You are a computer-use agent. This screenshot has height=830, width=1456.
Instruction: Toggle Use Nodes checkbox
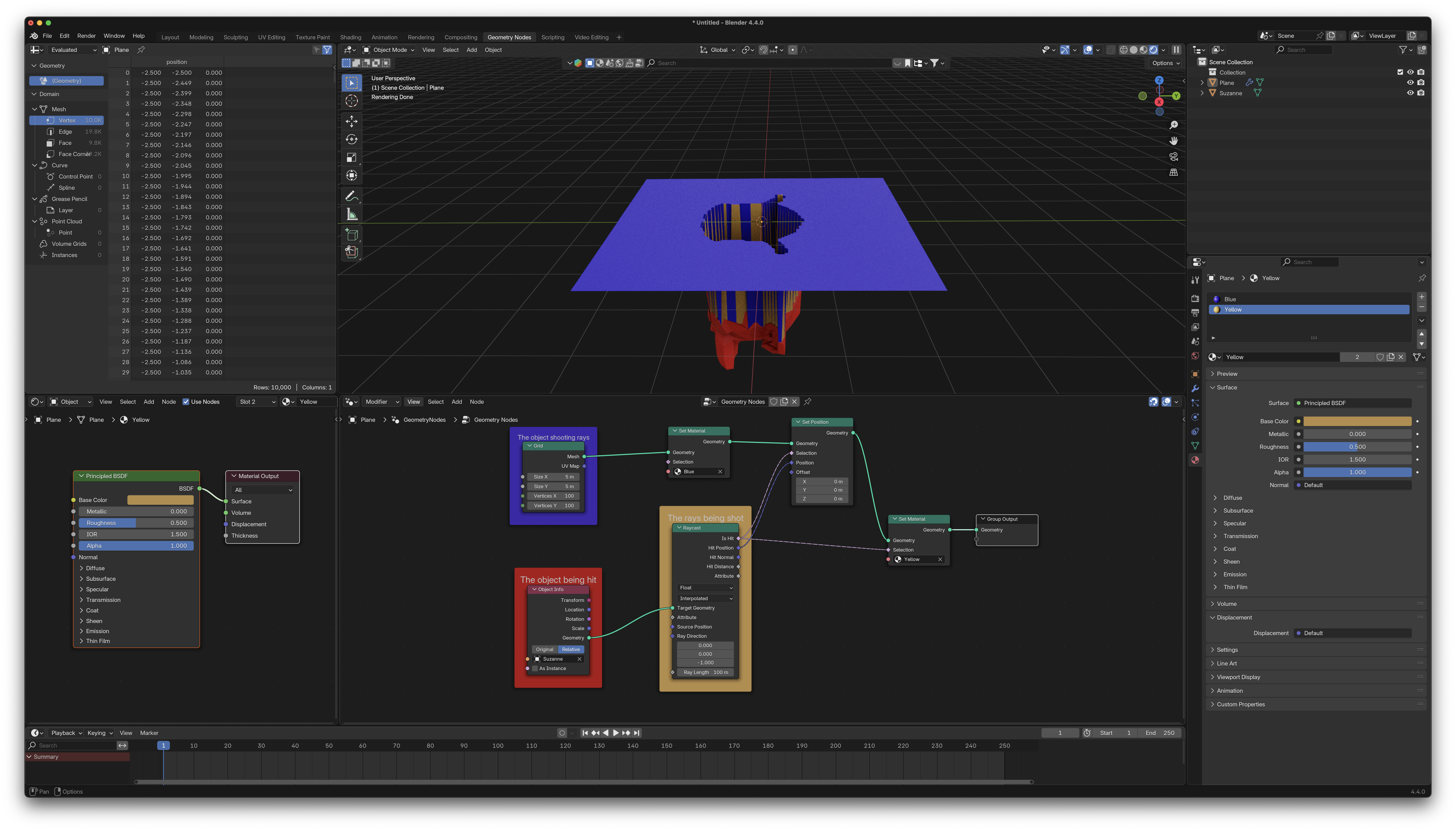[186, 402]
